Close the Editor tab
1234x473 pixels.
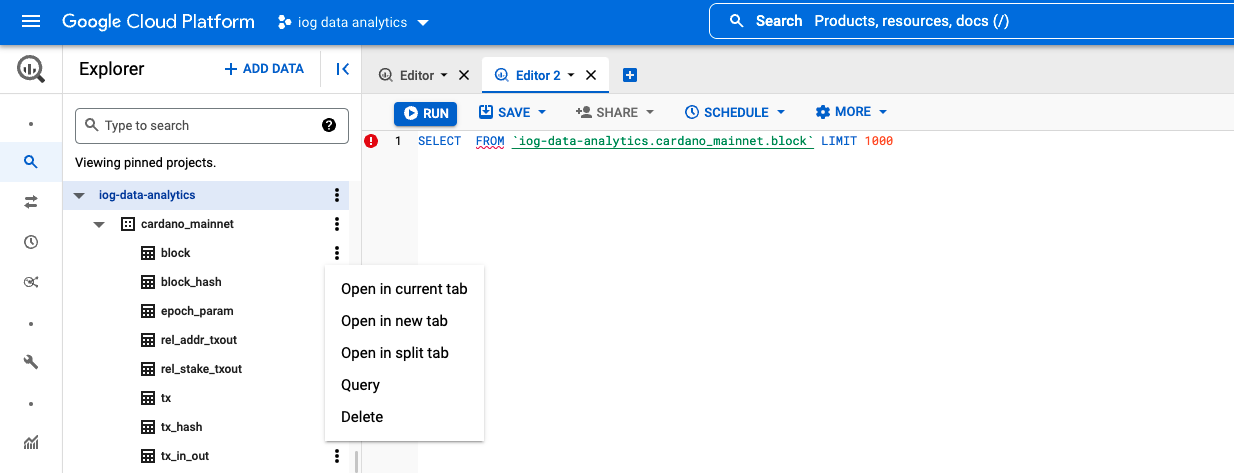[463, 75]
